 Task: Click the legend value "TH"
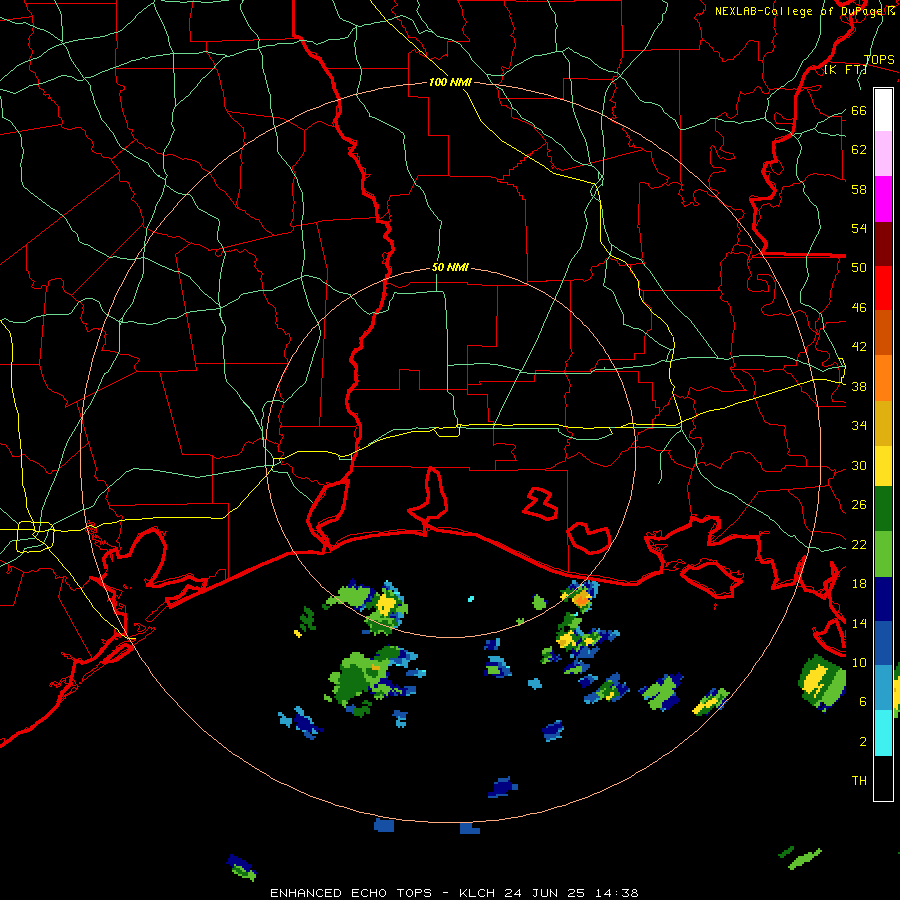click(x=859, y=781)
